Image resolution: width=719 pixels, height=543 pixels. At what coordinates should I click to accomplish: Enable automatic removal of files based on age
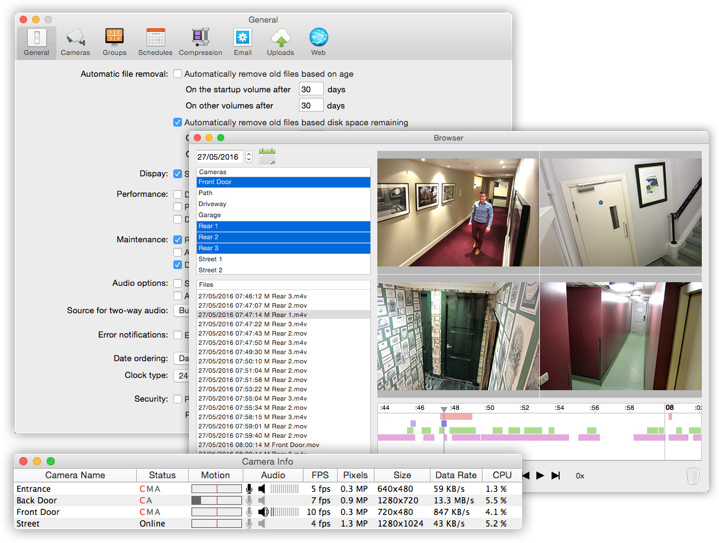pyautogui.click(x=178, y=74)
